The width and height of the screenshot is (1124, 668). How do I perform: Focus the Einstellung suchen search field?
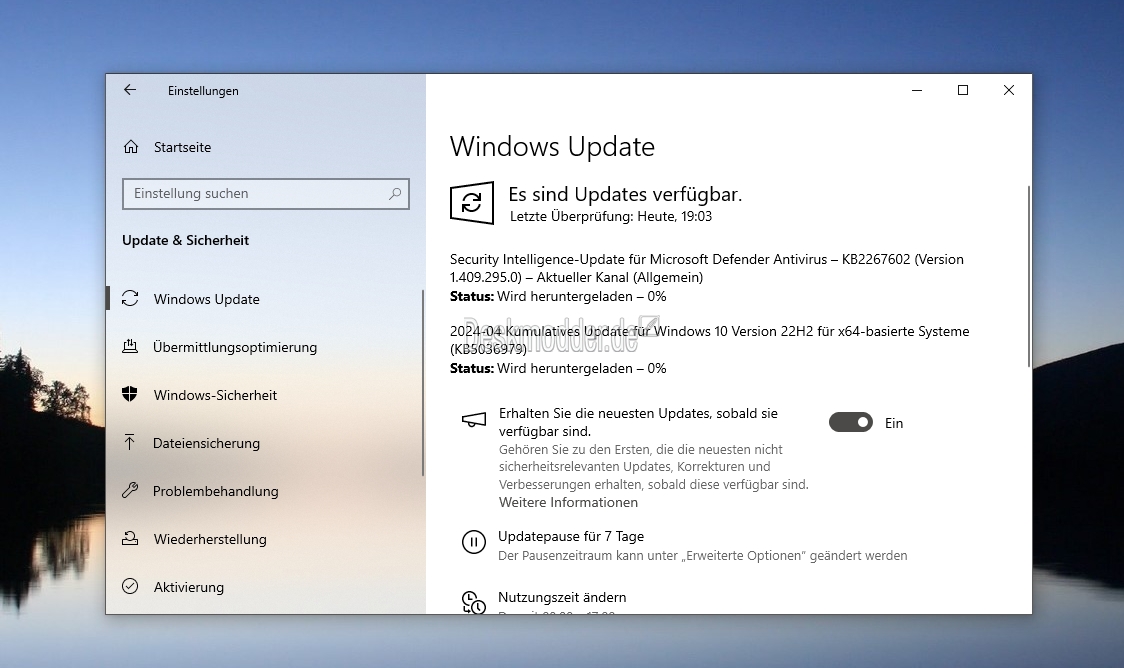pos(266,194)
